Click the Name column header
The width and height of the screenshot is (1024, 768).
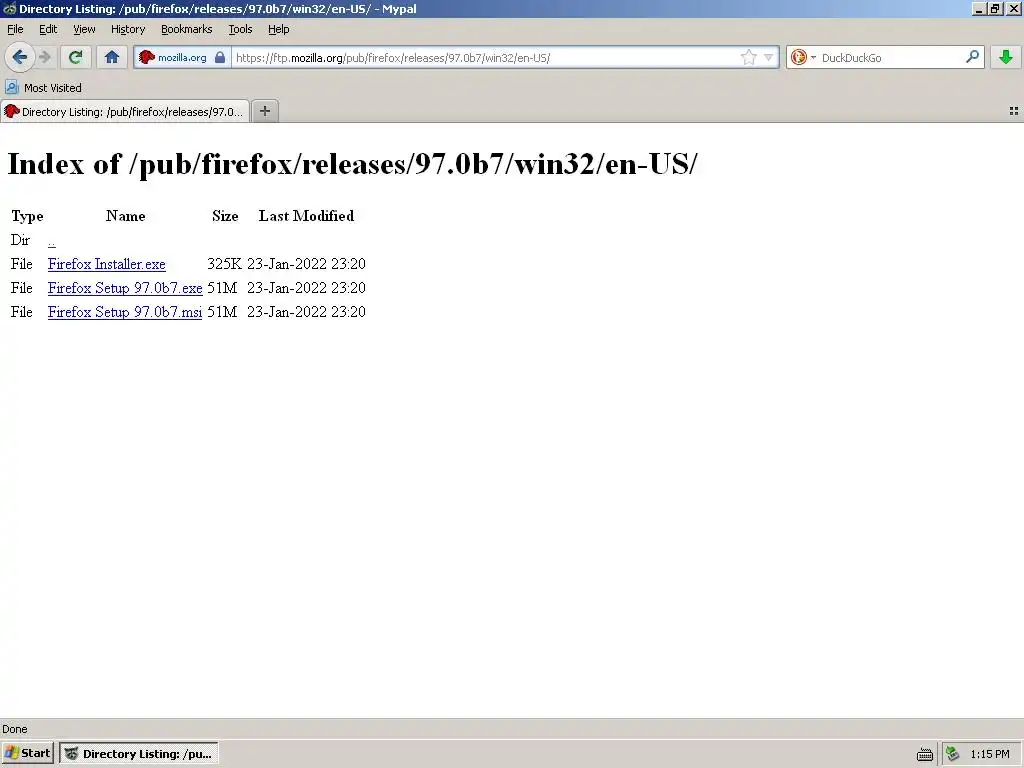[125, 216]
